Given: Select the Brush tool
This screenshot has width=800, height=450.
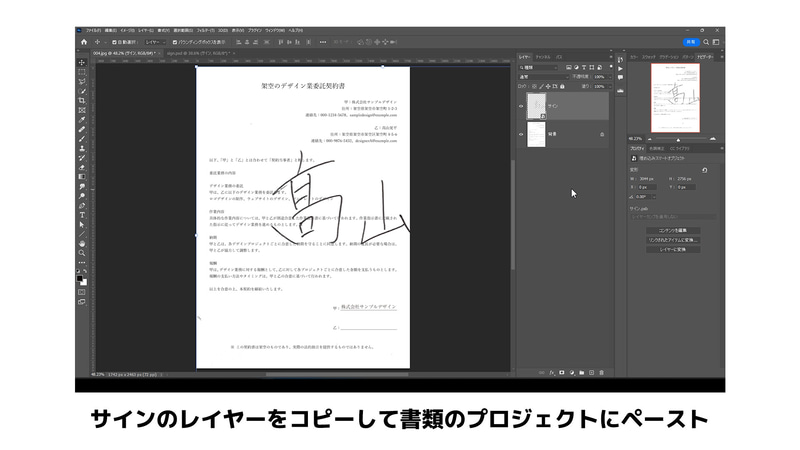Looking at the screenshot, I should coord(82,139).
